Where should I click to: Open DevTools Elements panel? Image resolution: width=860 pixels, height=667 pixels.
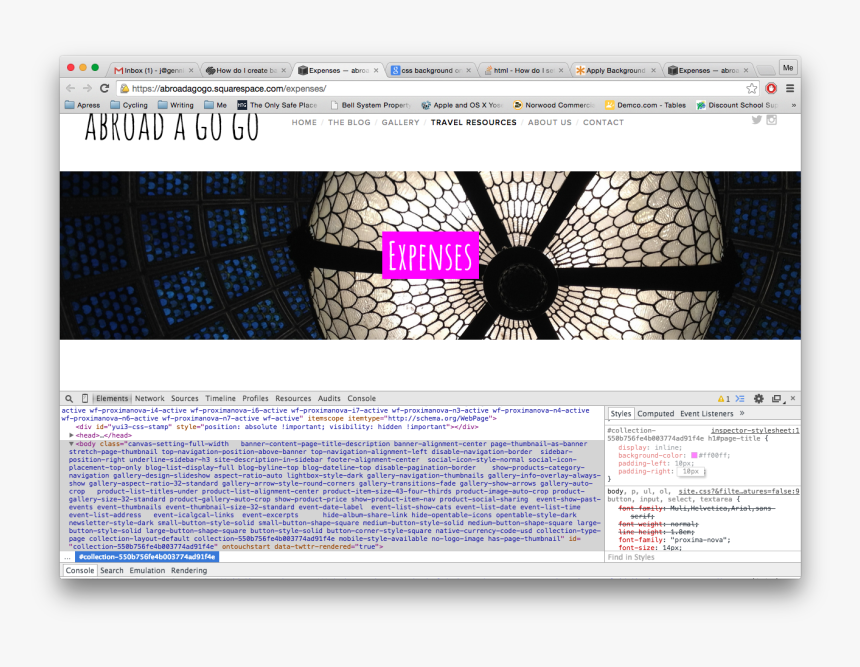[x=112, y=399]
